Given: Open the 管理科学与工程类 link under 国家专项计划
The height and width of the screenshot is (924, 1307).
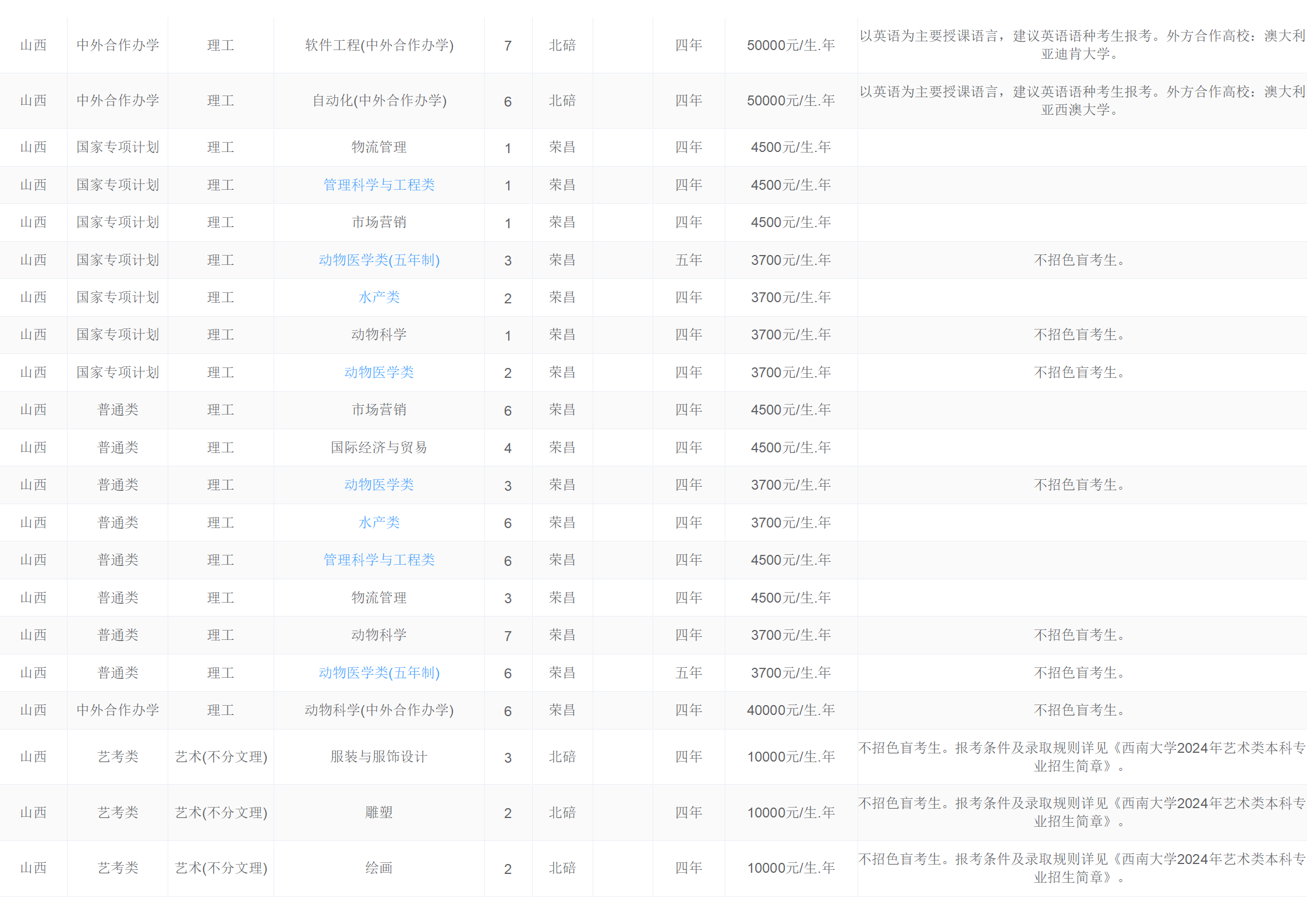Looking at the screenshot, I should coord(379,185).
